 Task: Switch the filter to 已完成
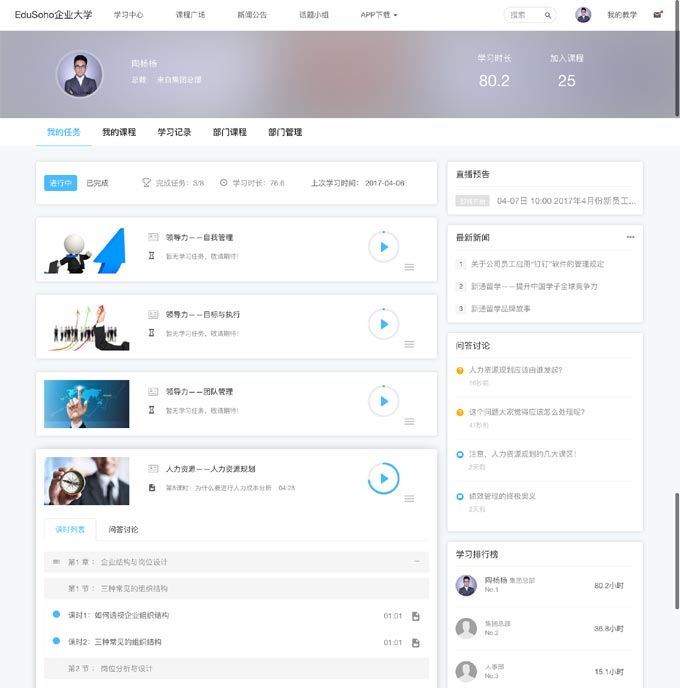[97, 183]
